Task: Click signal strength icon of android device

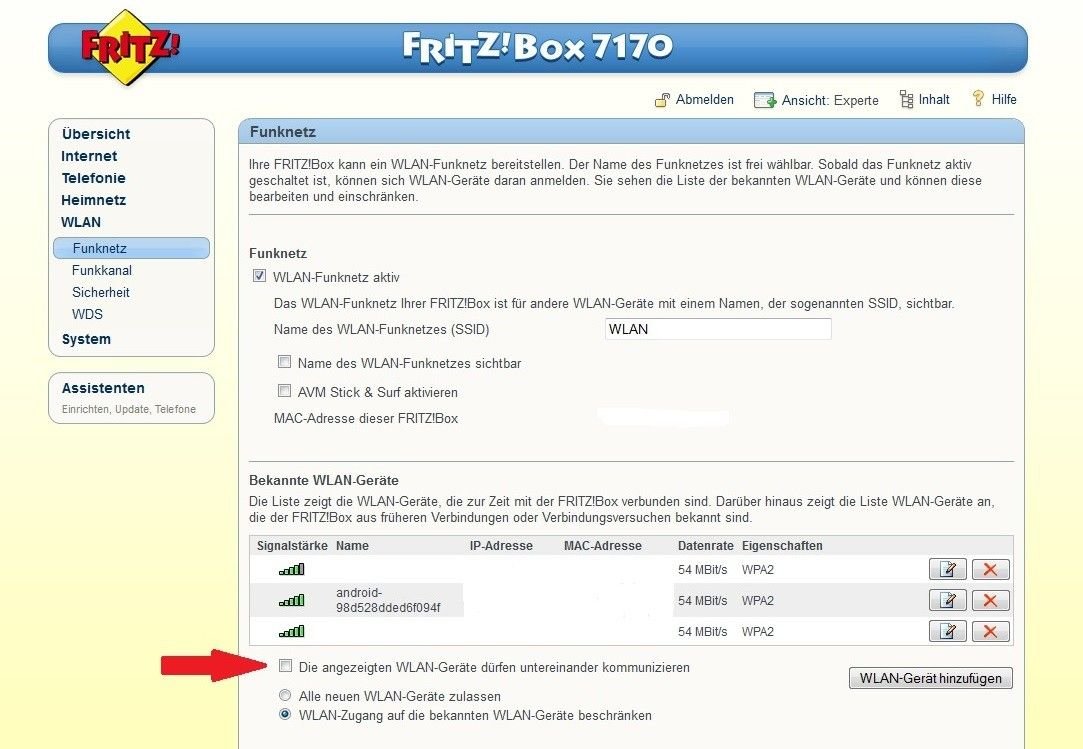Action: pos(291,600)
